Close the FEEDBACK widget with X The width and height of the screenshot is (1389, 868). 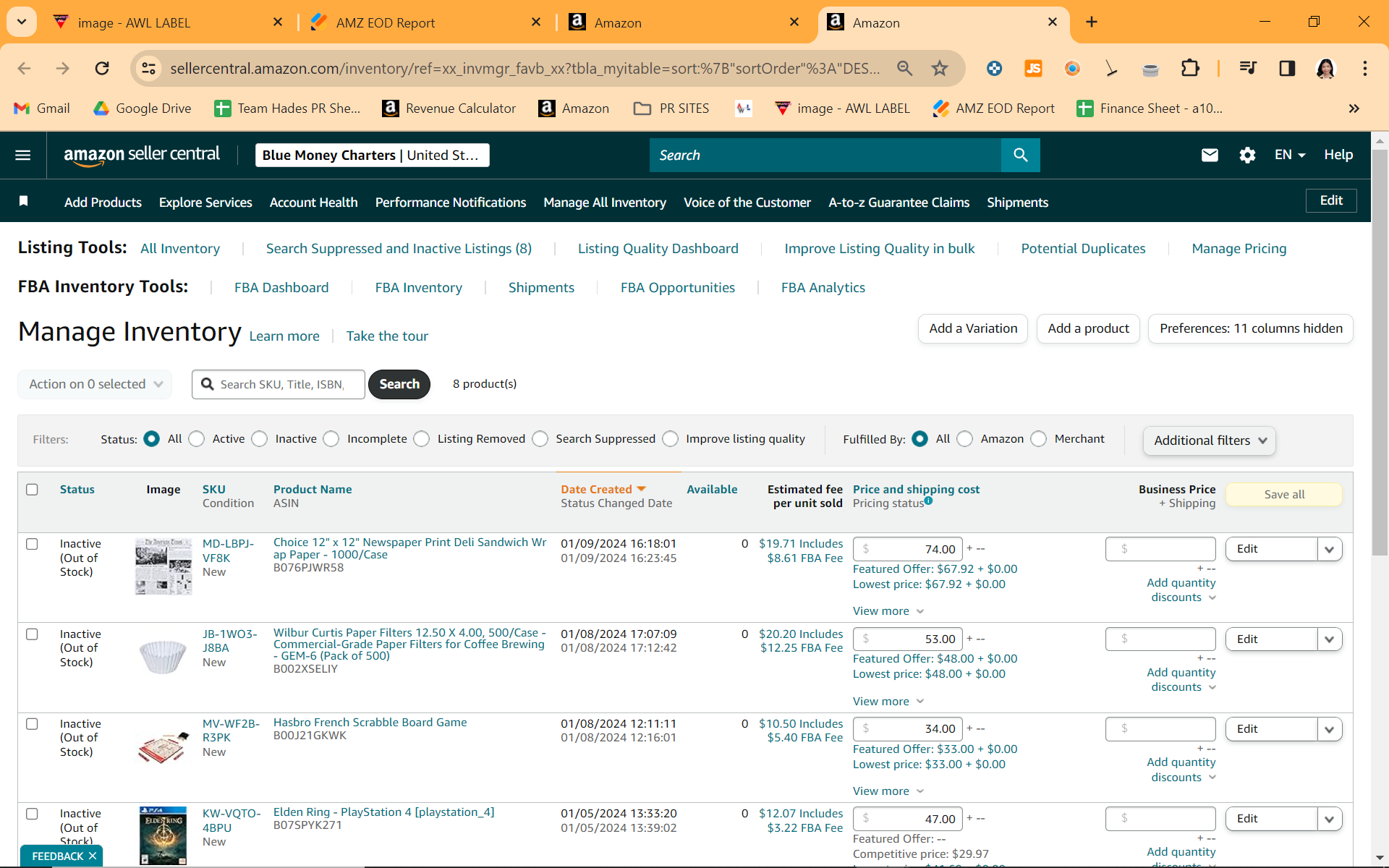tap(93, 856)
